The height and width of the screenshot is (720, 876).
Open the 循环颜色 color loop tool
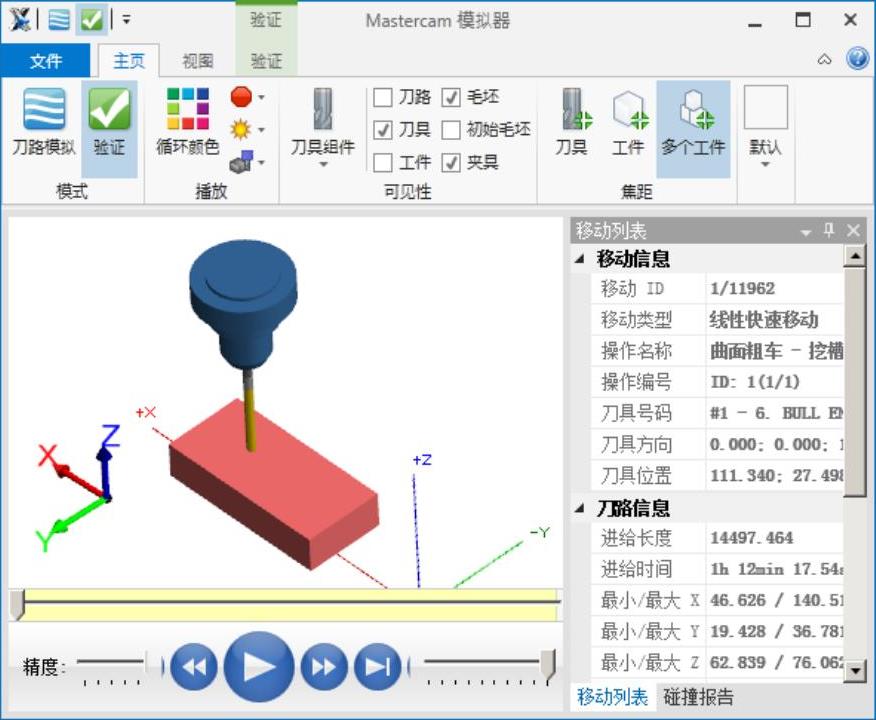pyautogui.click(x=188, y=122)
